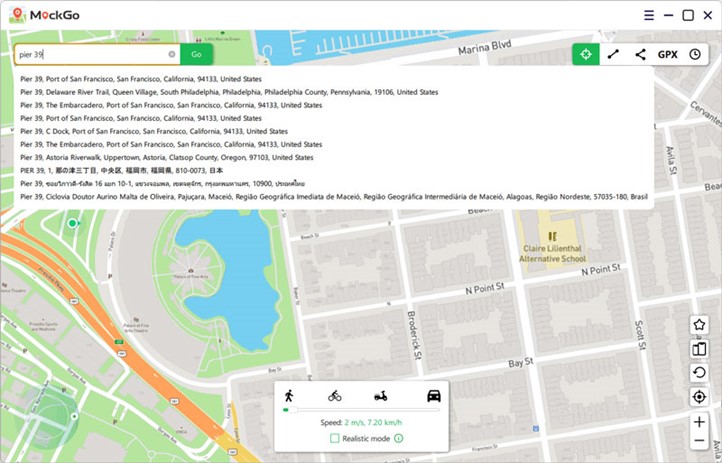Open favorites star icon

699,324
